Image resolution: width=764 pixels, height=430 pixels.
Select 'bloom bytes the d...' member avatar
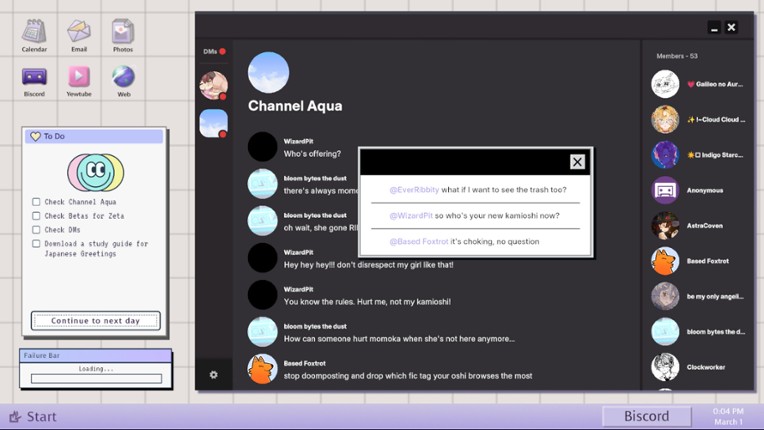coord(665,332)
